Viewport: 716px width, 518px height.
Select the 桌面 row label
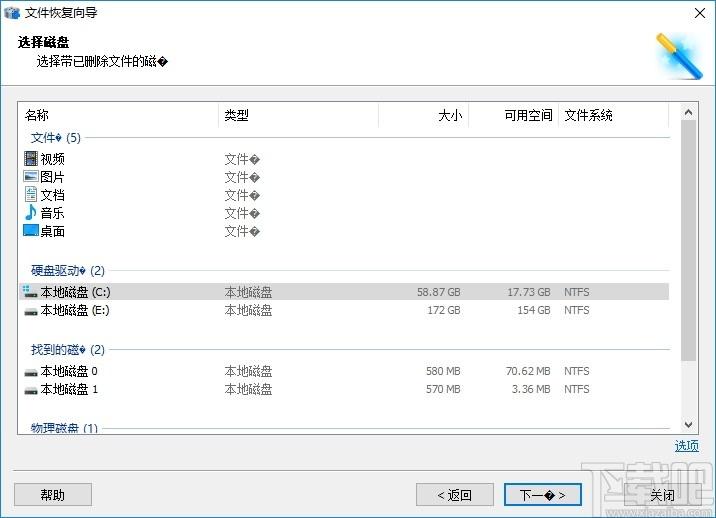click(53, 231)
